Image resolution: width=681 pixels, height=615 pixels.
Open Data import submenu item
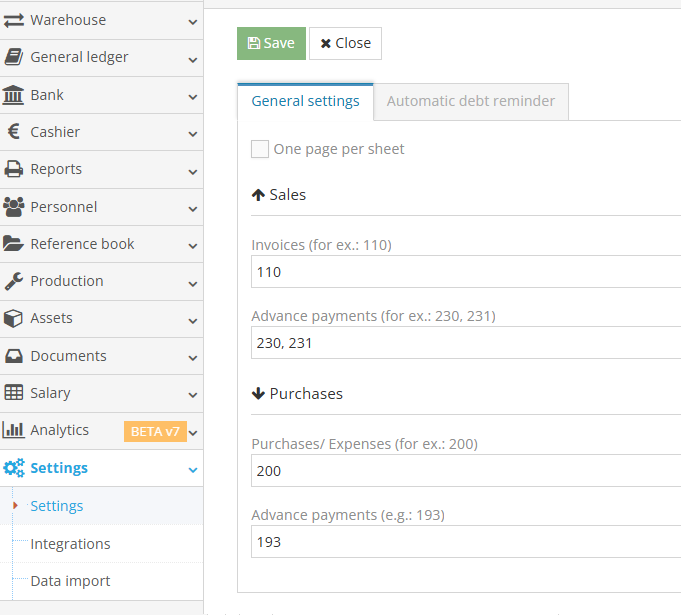(70, 581)
